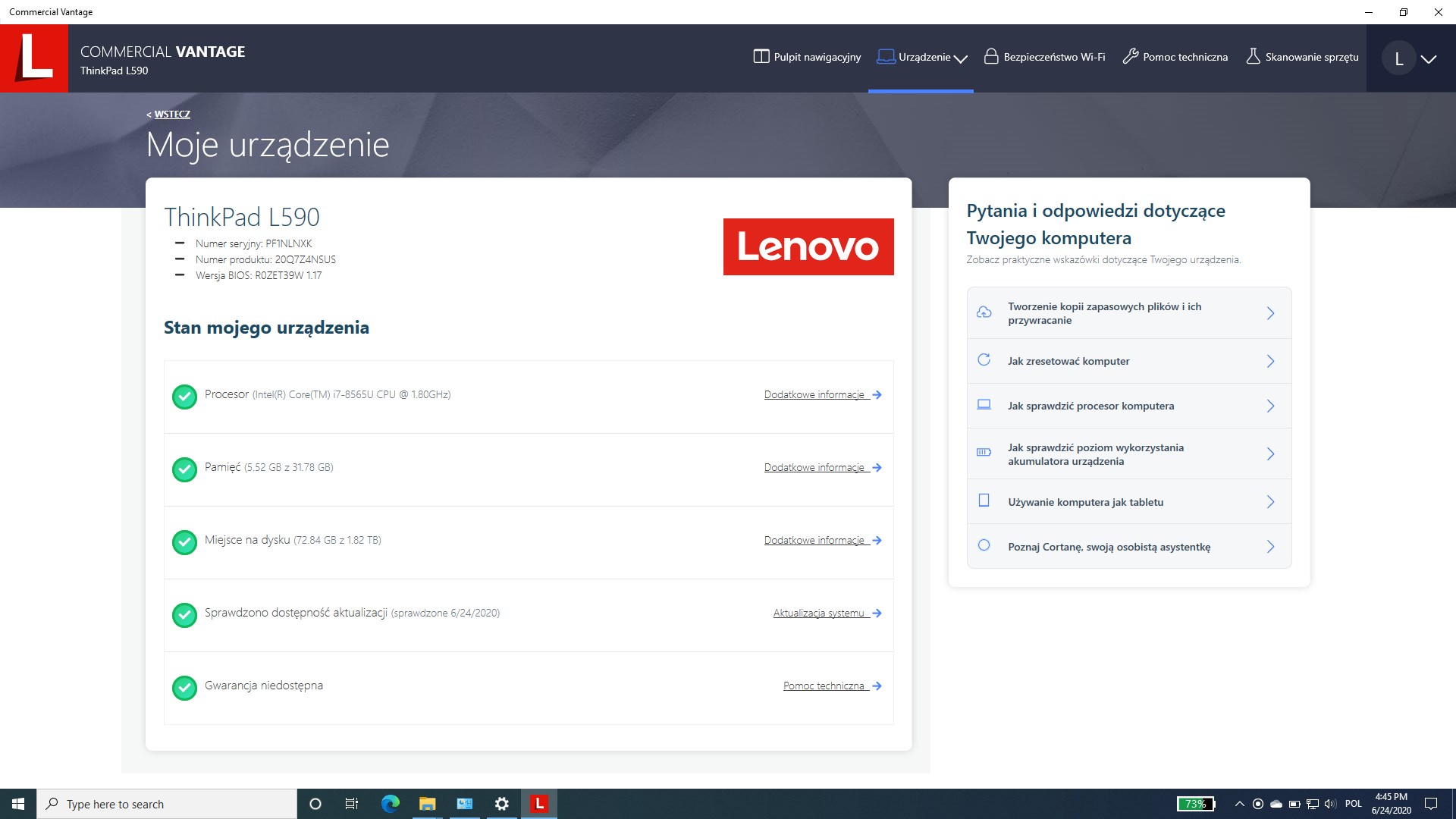Open Dodatkowe informacje for Miejsce na dysku
The width and height of the screenshot is (1456, 819).
coord(823,540)
